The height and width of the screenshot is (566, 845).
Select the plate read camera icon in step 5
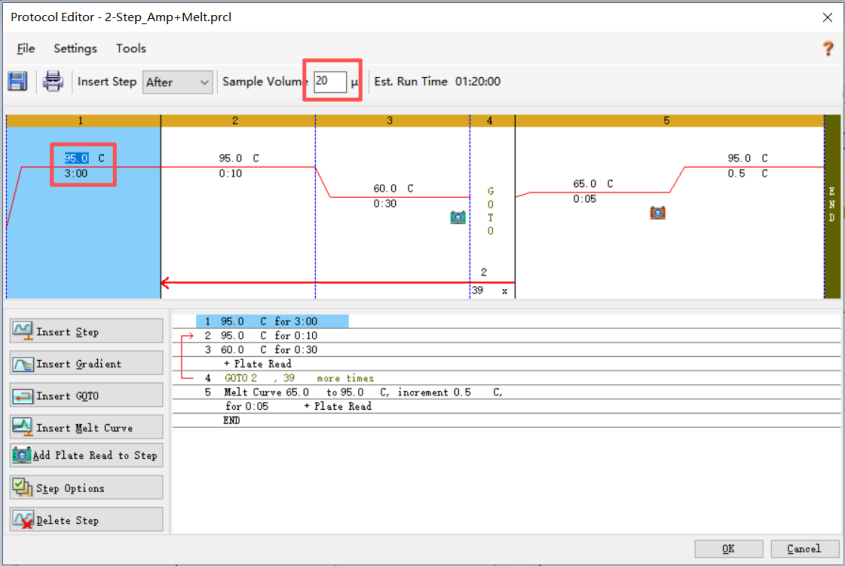(658, 212)
